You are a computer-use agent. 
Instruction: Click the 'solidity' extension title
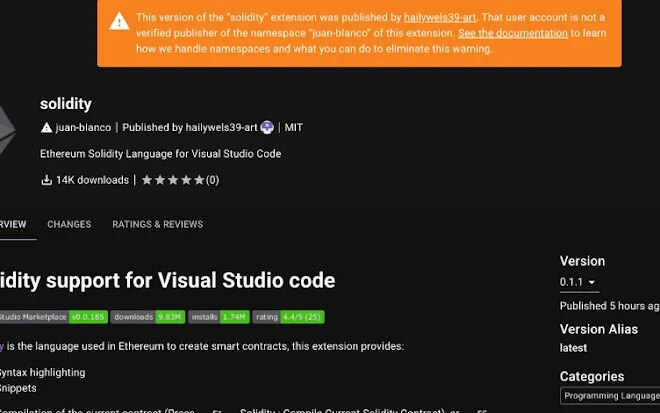(x=66, y=104)
